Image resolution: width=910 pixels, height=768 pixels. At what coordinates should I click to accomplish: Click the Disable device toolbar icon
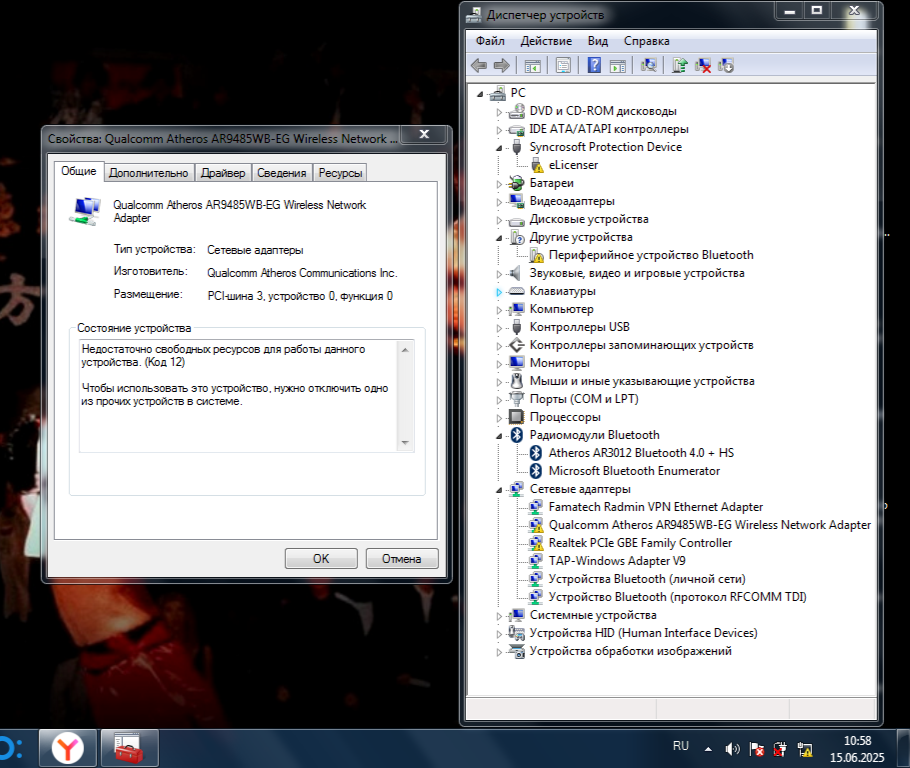726,66
